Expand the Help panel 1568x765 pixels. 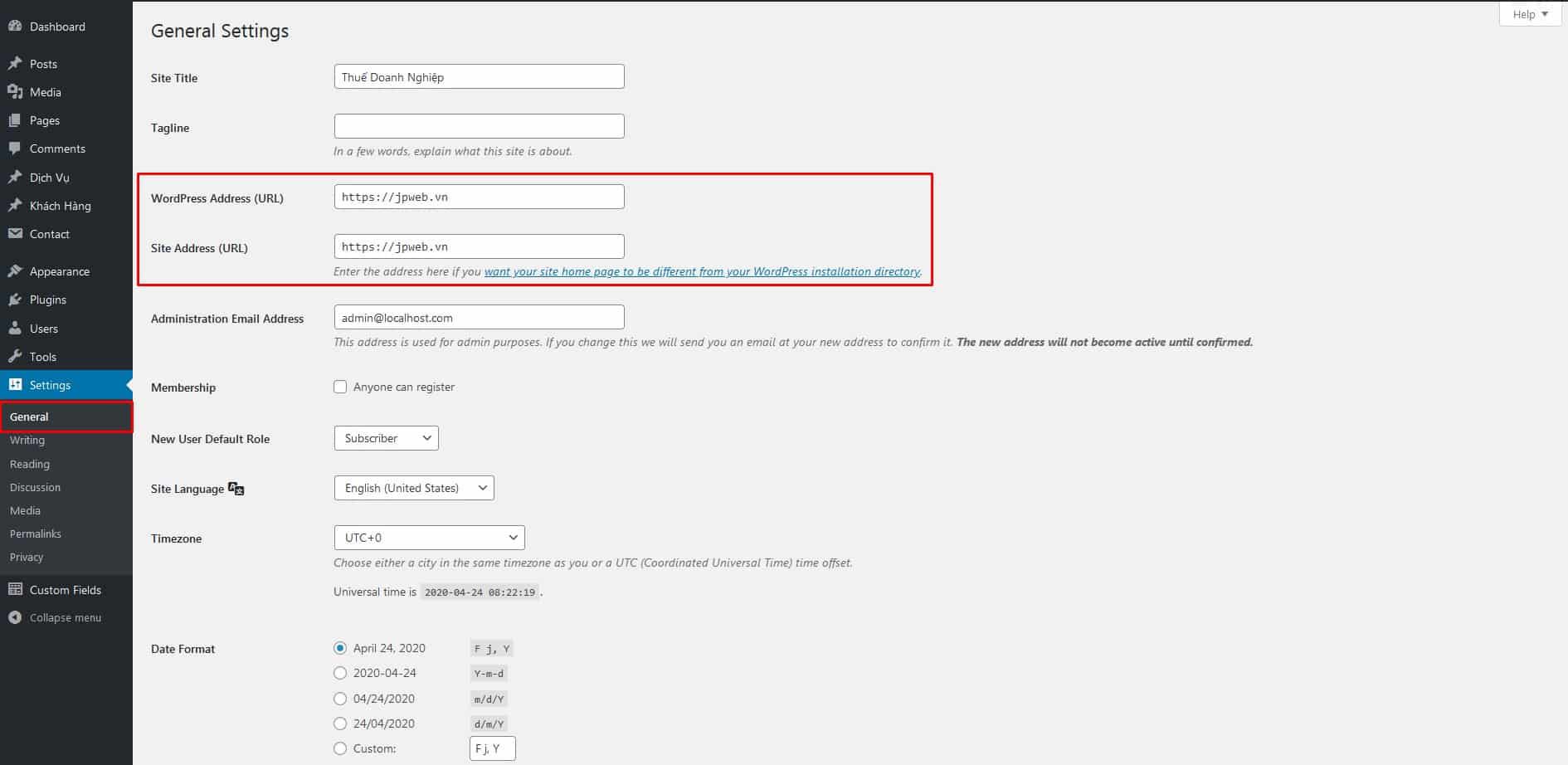tap(1529, 13)
